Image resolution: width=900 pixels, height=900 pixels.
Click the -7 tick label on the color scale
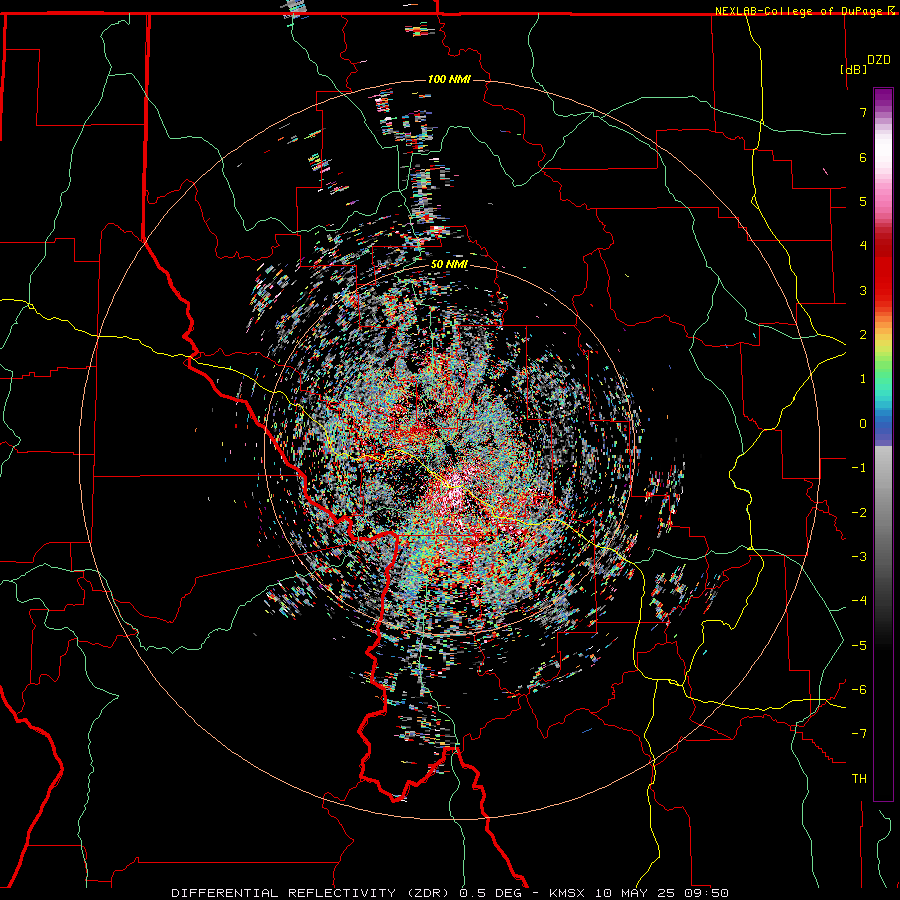[859, 734]
